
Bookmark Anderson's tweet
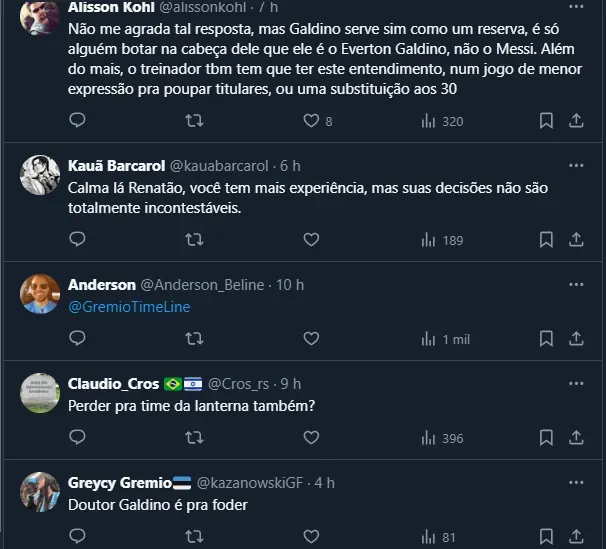[546, 339]
